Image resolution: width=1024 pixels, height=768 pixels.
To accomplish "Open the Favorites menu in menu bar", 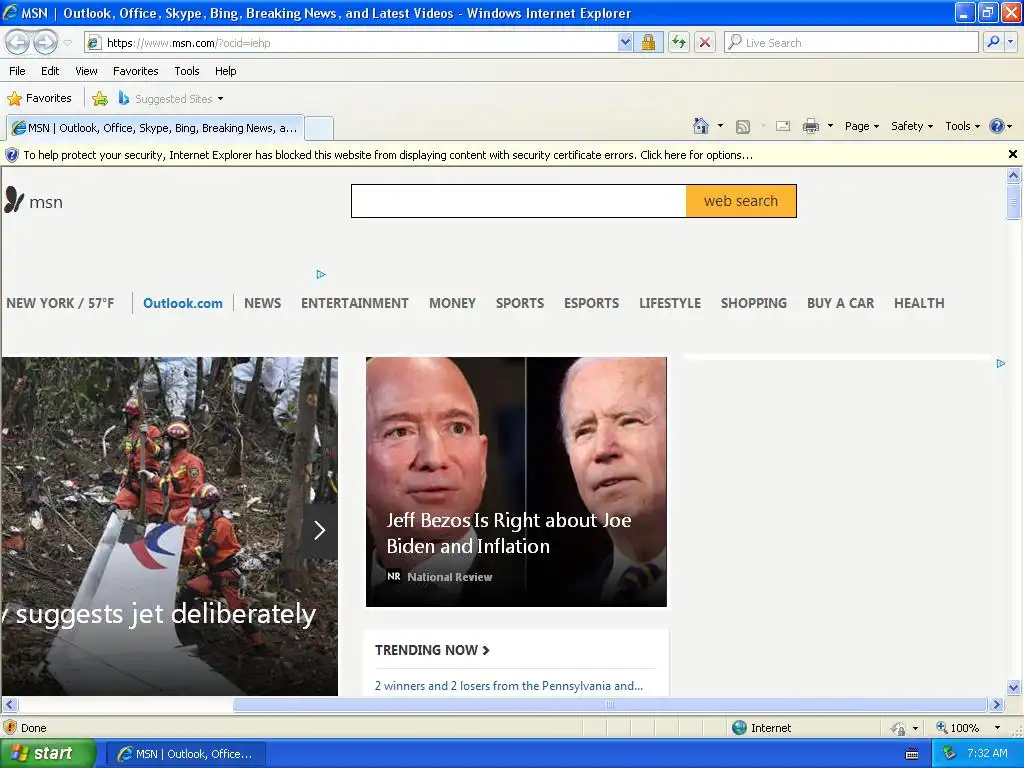I will (x=136, y=71).
